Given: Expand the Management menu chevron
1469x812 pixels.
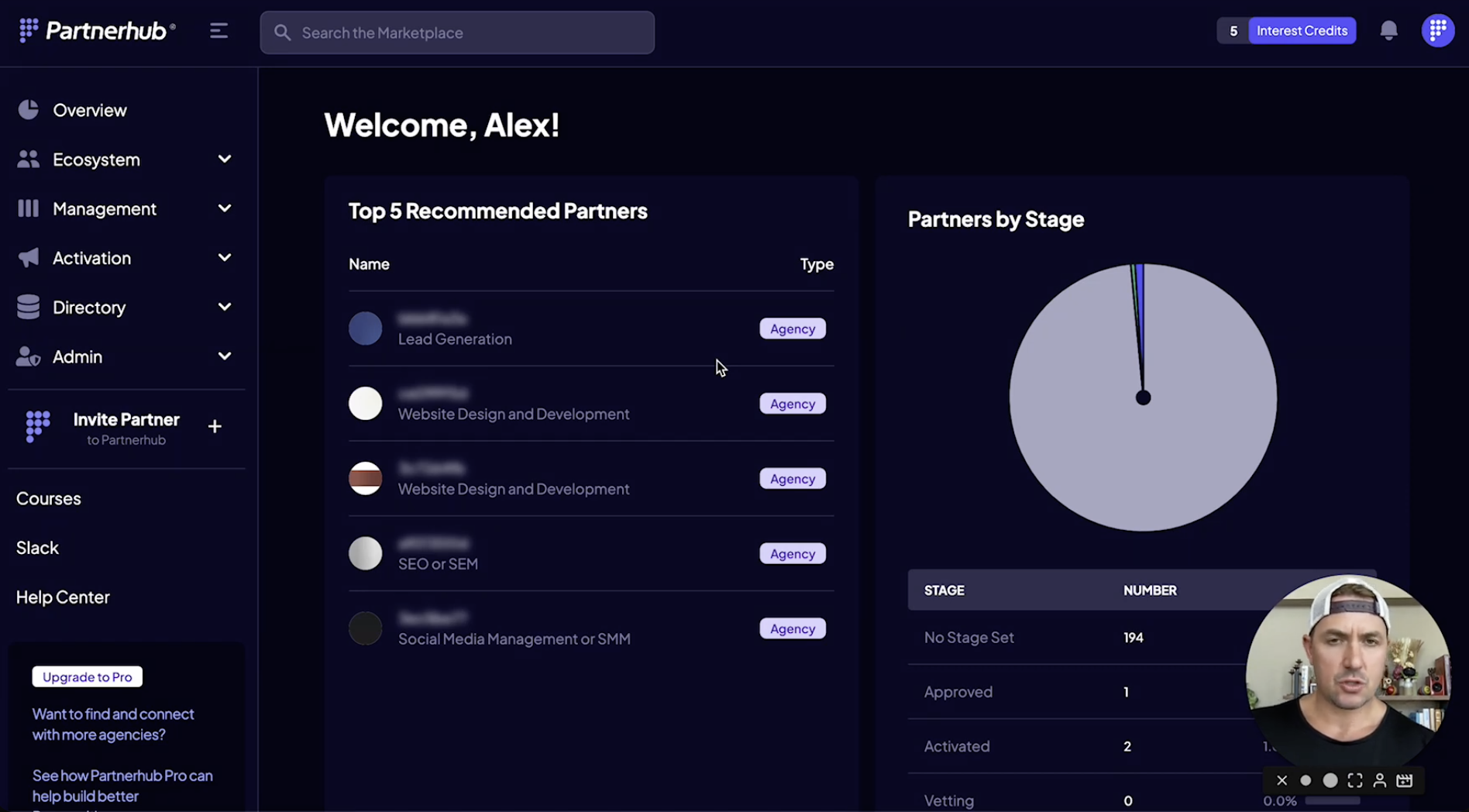Looking at the screenshot, I should 225,208.
